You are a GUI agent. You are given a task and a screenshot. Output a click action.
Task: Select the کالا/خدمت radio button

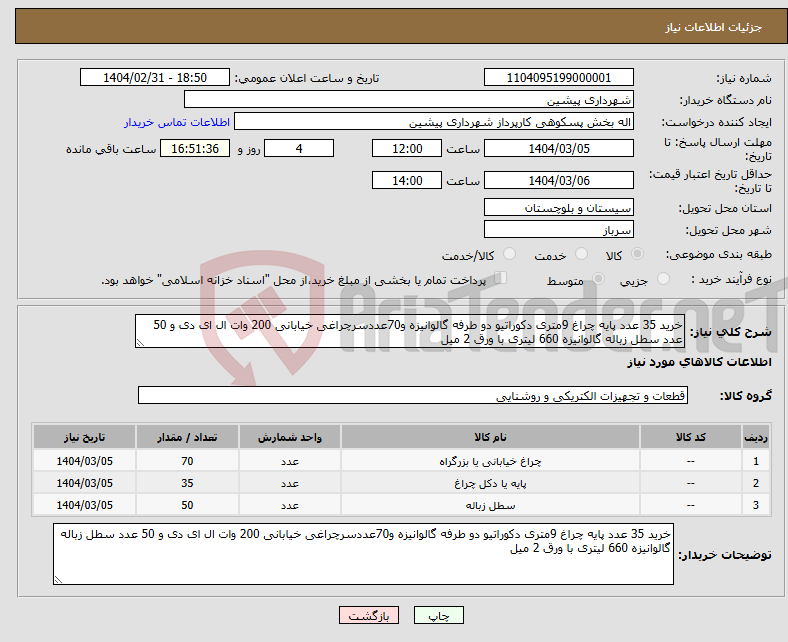(x=510, y=254)
